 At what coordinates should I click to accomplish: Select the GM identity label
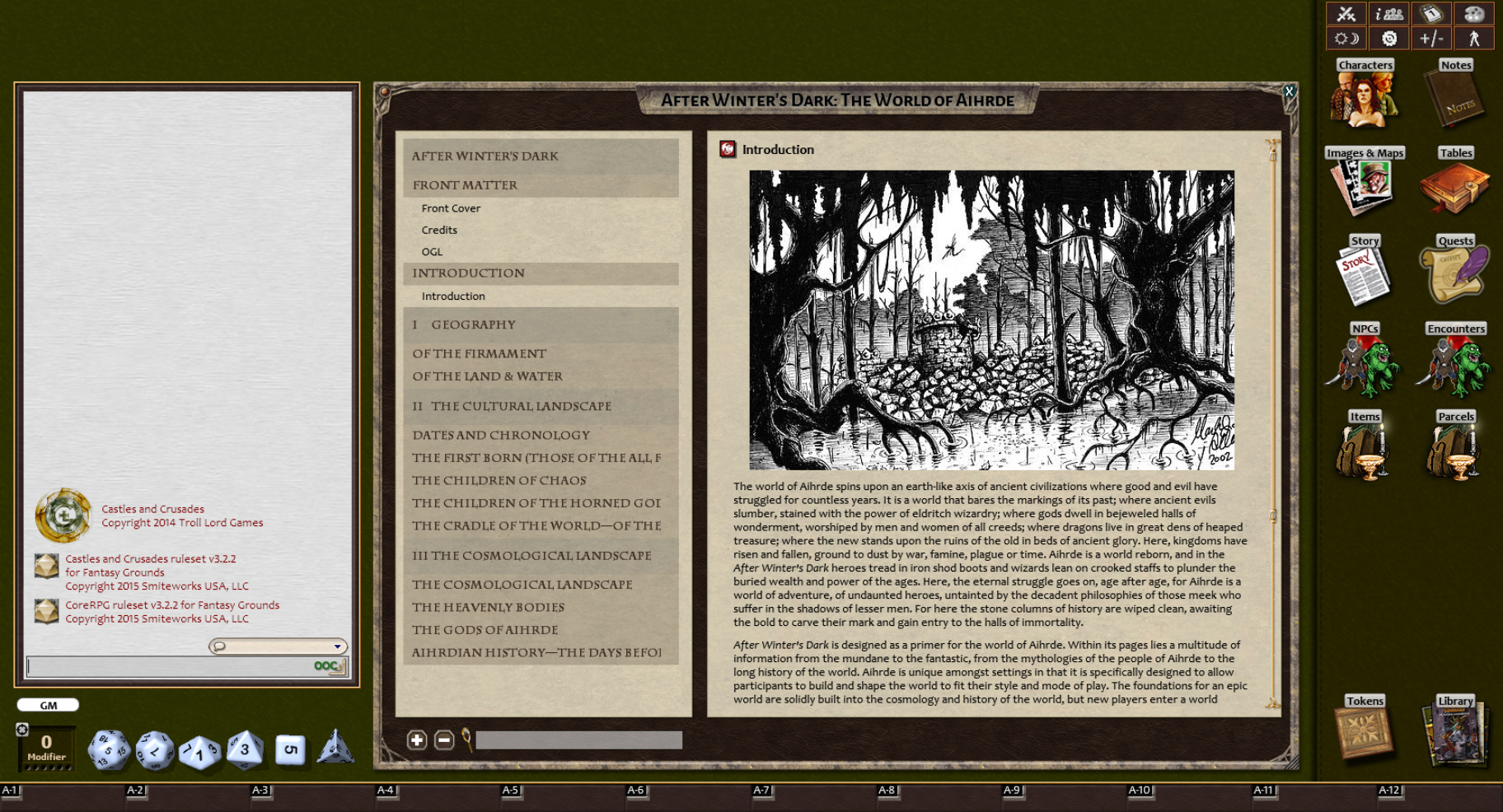coord(49,706)
